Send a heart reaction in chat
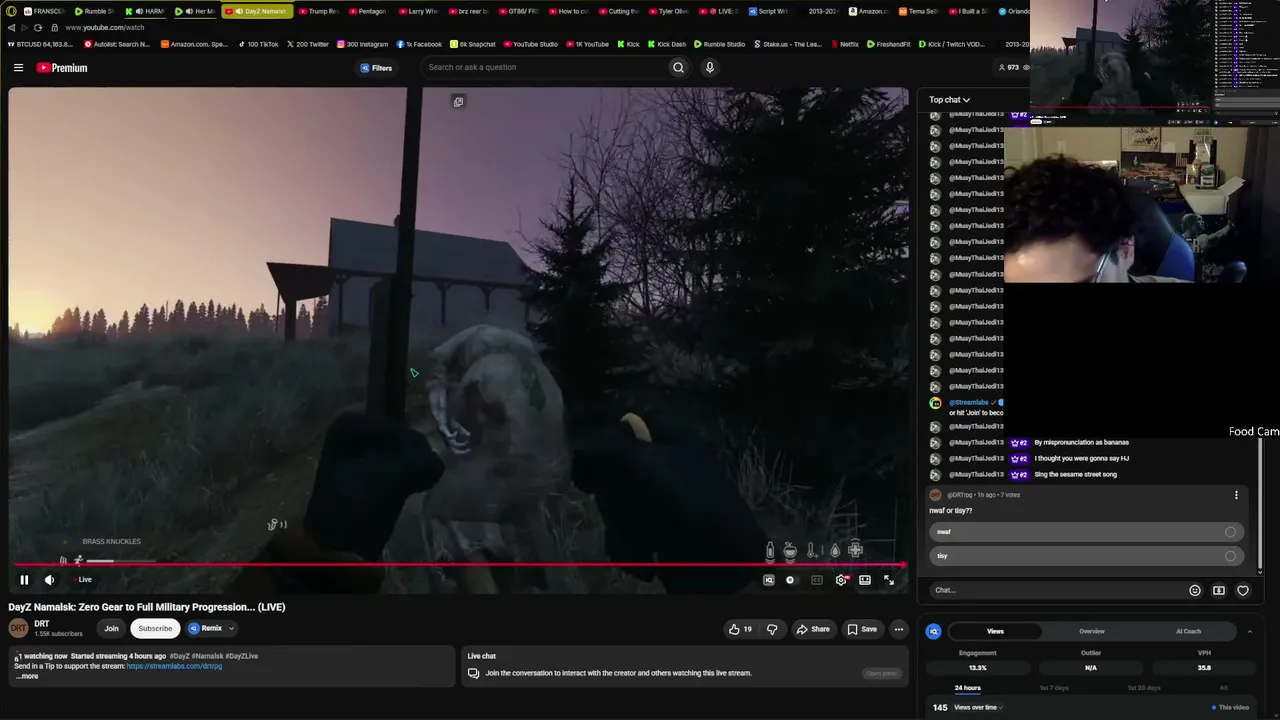The height and width of the screenshot is (720, 1280). click(1243, 590)
